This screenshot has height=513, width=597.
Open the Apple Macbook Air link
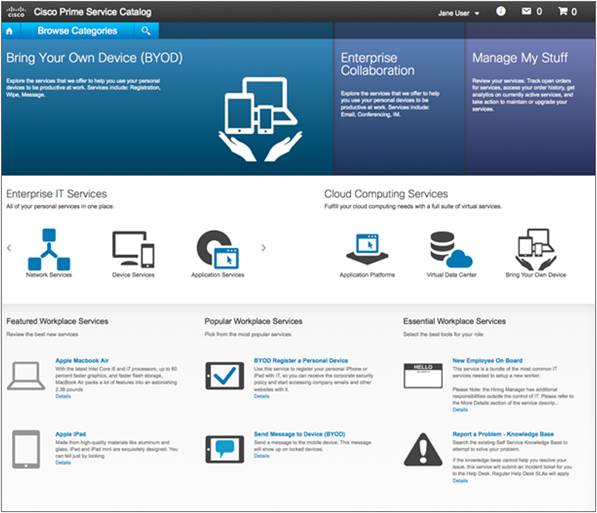click(x=82, y=360)
